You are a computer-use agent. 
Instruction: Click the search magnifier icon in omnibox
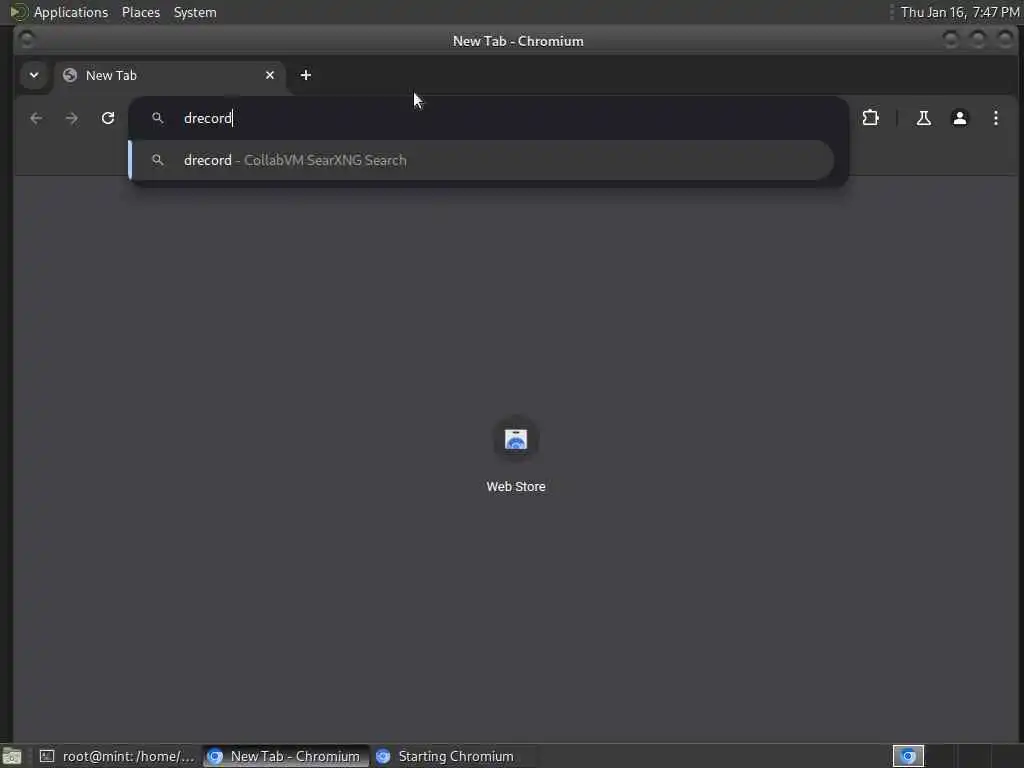[x=157, y=118]
